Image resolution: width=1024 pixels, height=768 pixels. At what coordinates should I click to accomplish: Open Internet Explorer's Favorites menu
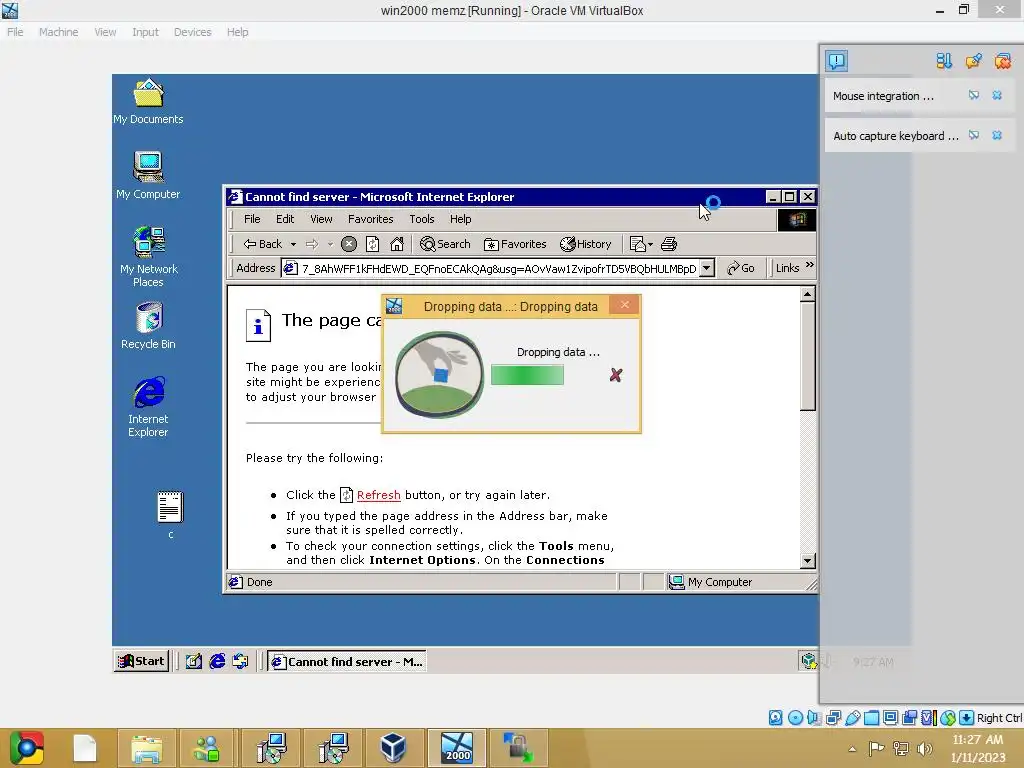[x=370, y=219]
